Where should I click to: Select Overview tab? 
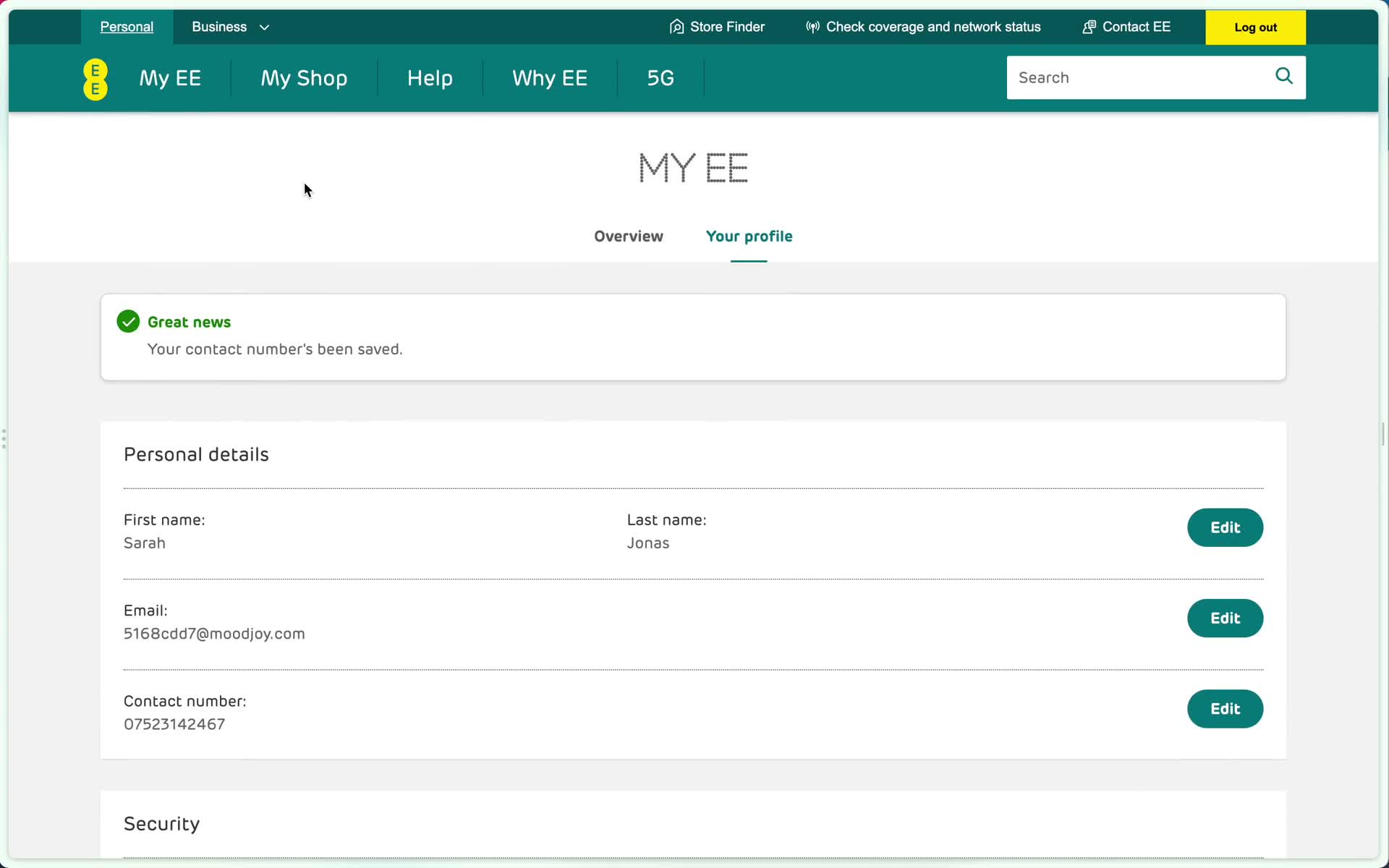pyautogui.click(x=628, y=236)
